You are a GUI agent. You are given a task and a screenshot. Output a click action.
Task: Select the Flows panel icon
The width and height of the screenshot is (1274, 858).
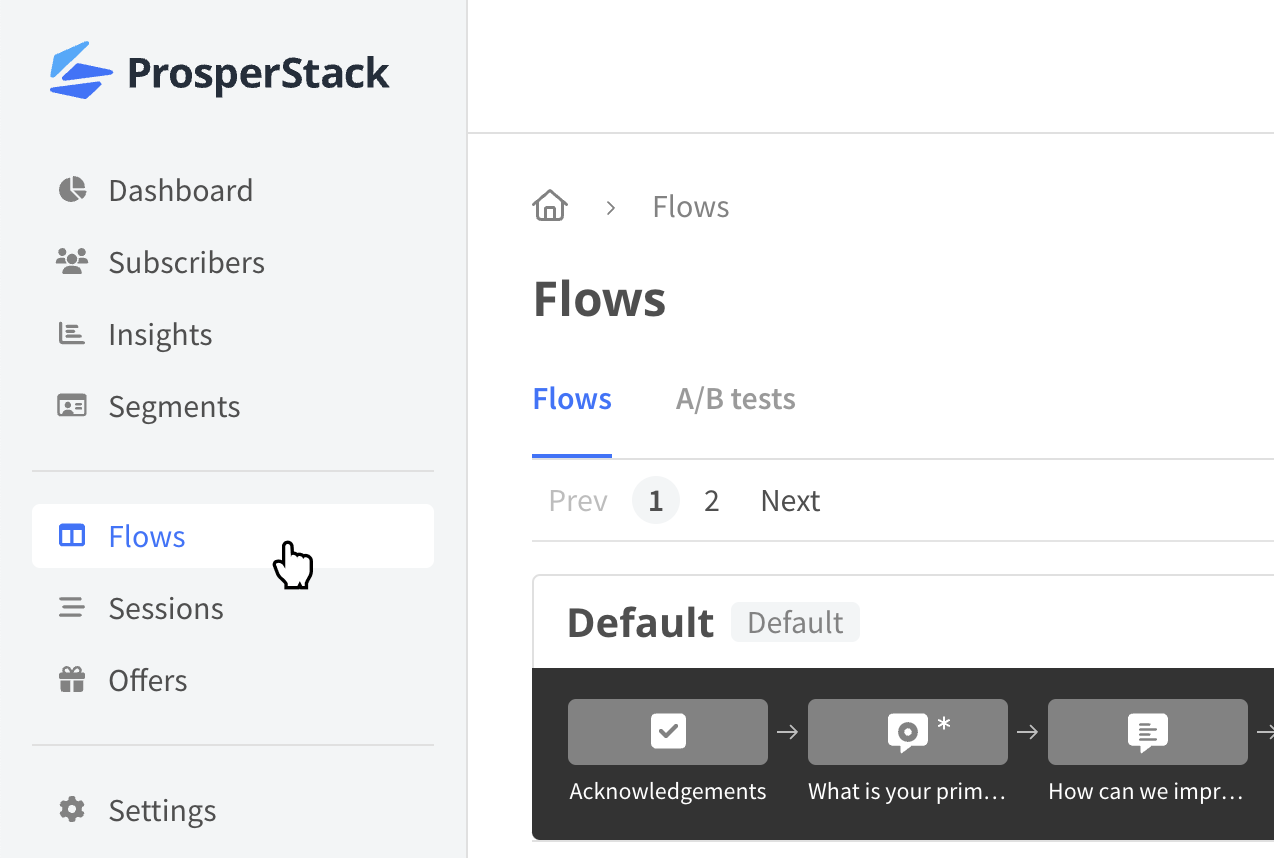71,536
